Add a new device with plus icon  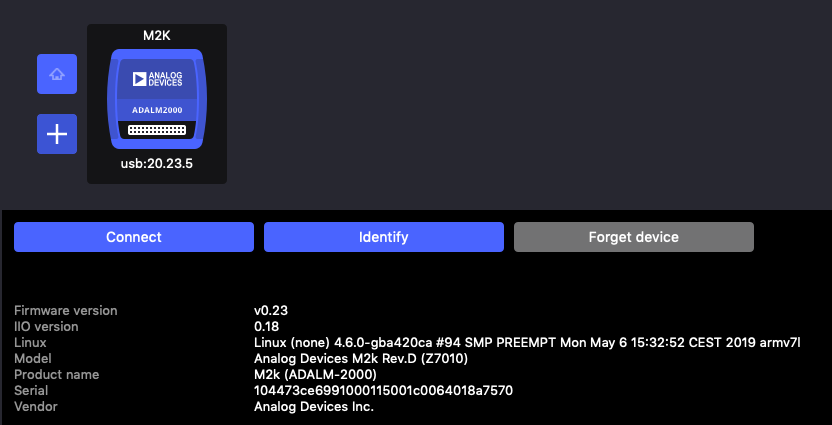click(57, 134)
